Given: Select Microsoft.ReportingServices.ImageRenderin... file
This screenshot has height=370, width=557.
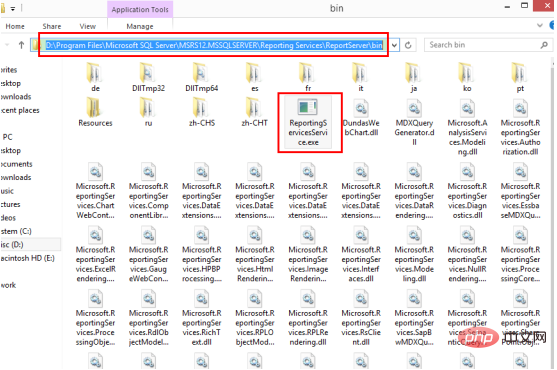Looking at the screenshot, I should pos(308,255).
